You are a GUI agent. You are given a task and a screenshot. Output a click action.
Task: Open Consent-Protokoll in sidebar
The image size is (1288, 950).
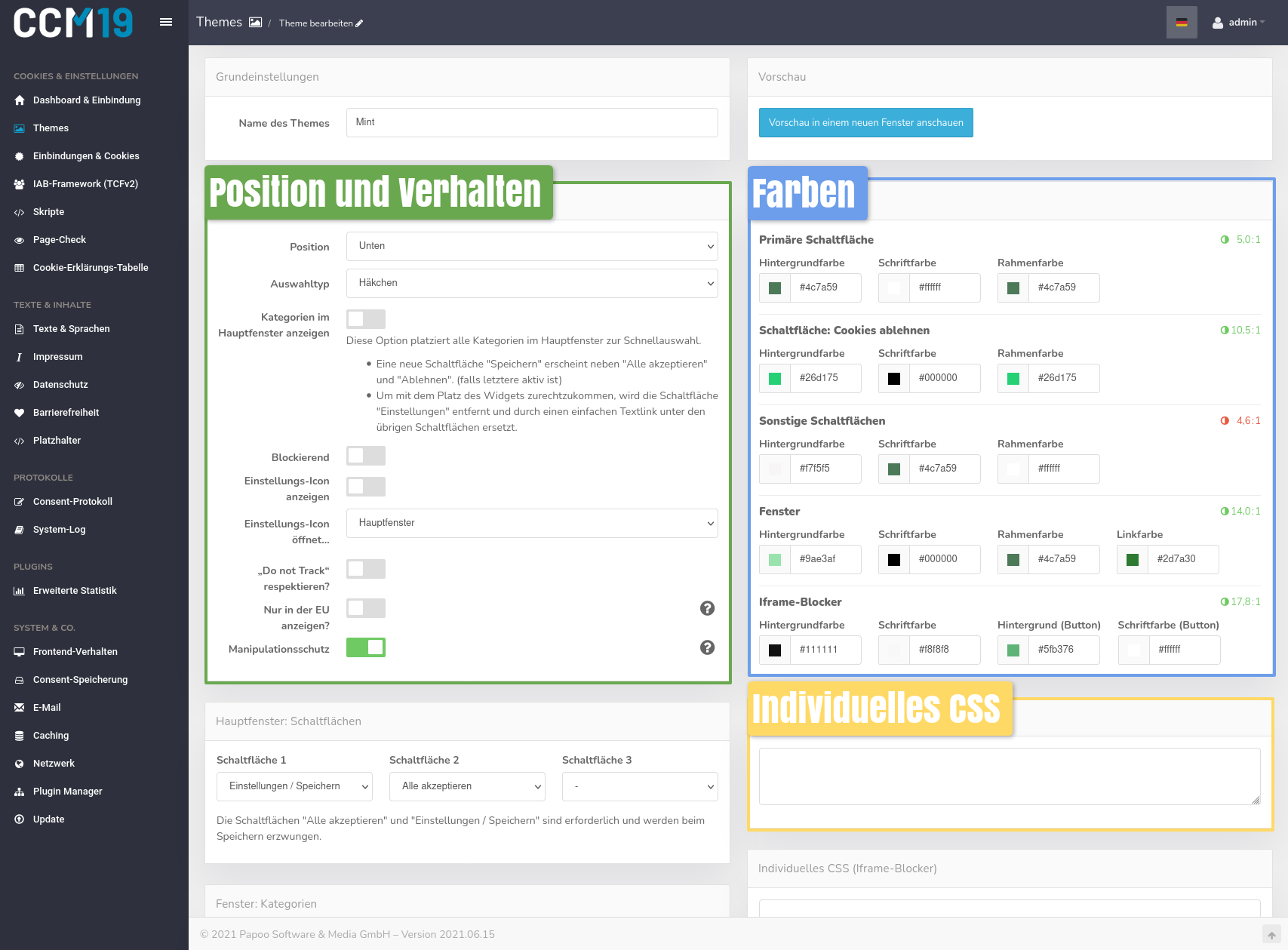coord(72,502)
